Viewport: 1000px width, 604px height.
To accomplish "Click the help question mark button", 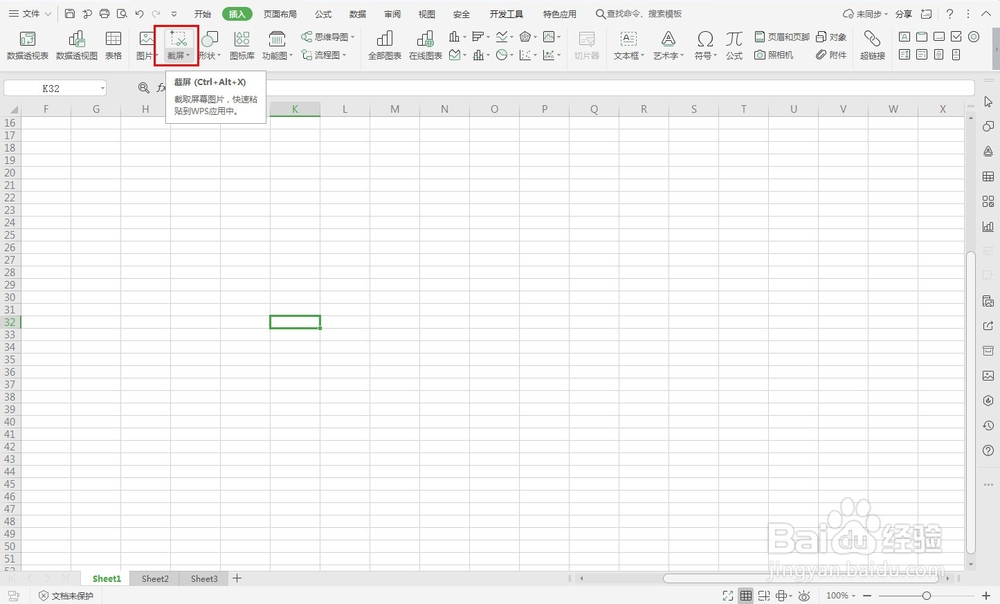I will [950, 13].
